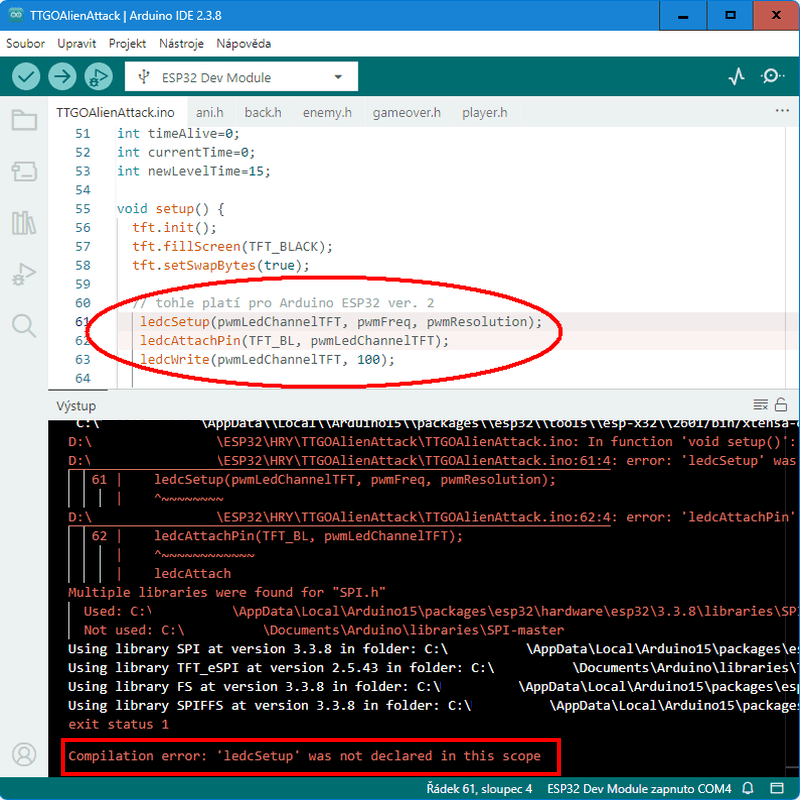Open the Projekt menu

127,44
